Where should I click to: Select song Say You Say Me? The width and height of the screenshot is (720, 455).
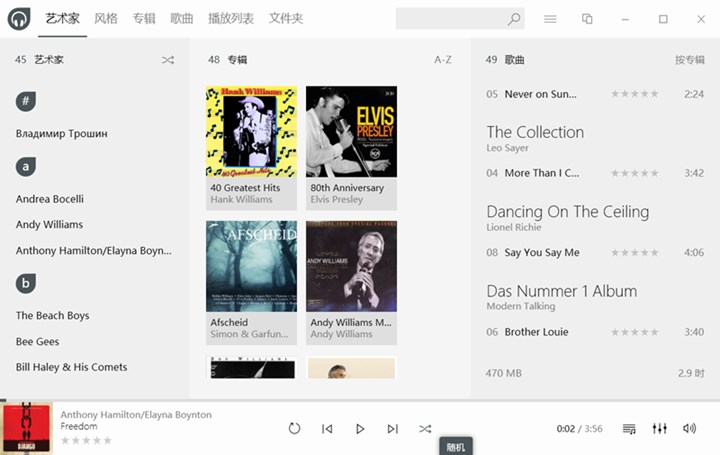542,253
